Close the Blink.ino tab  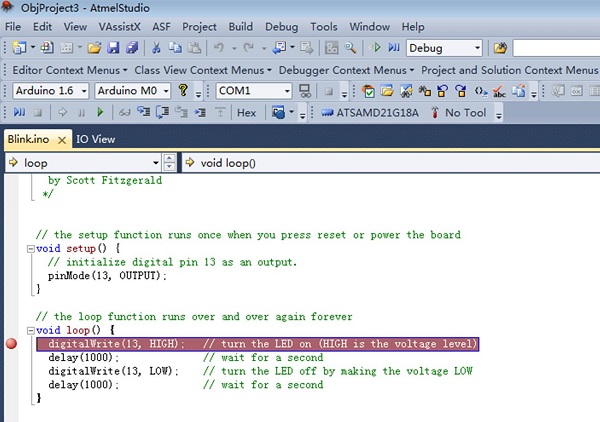(62, 140)
